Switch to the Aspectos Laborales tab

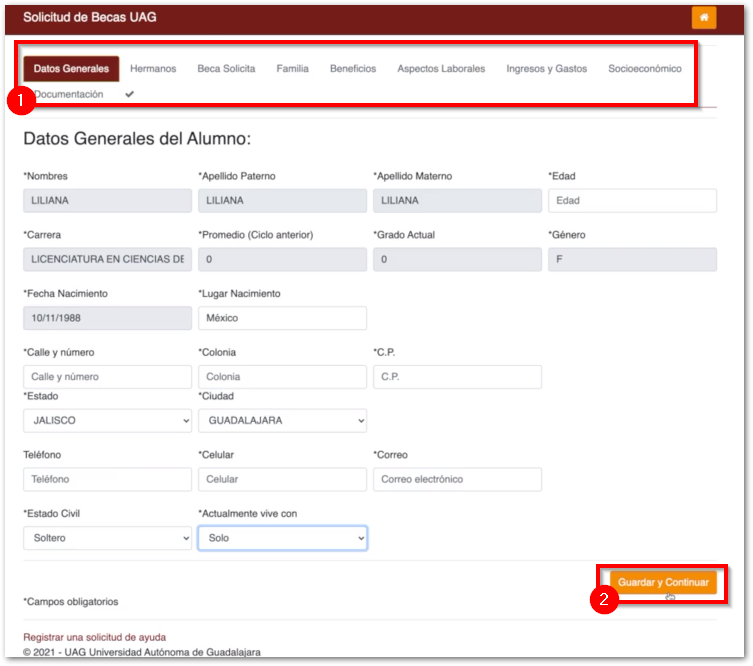tap(441, 69)
